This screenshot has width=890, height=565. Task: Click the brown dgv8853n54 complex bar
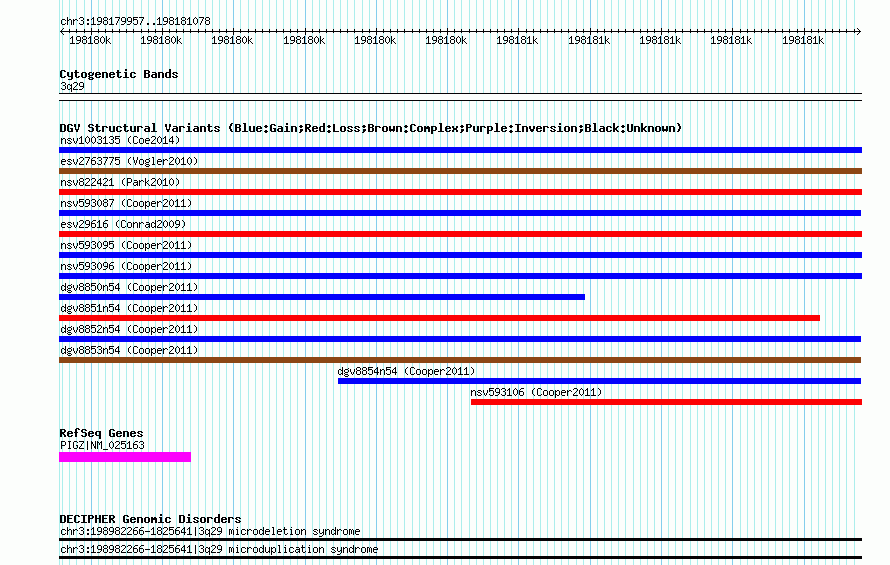coord(460,360)
